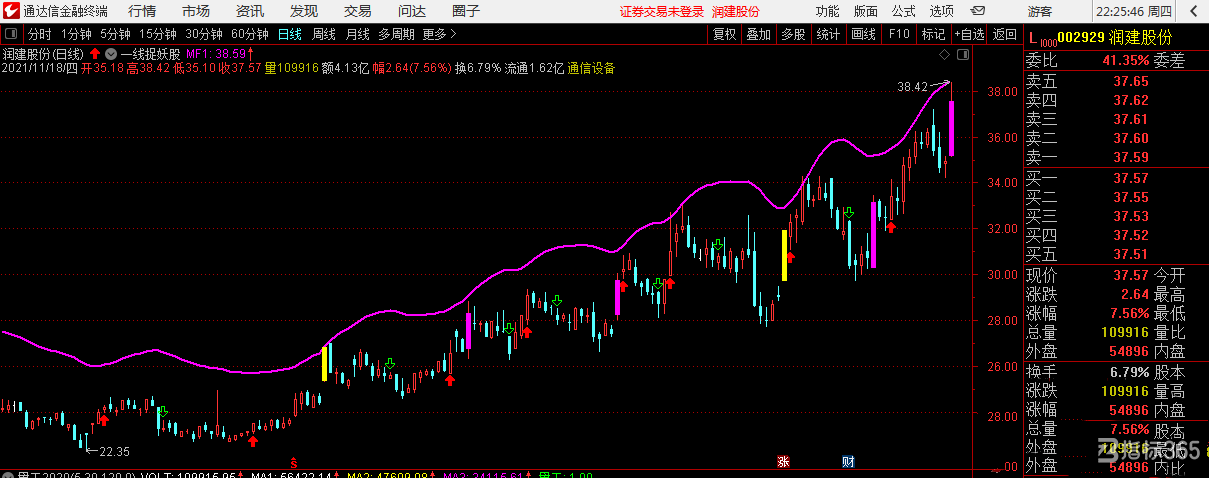This screenshot has height=478, width=1209.
Task: Click the 换手 value 6.79% in quote panel
Action: pos(1129,371)
